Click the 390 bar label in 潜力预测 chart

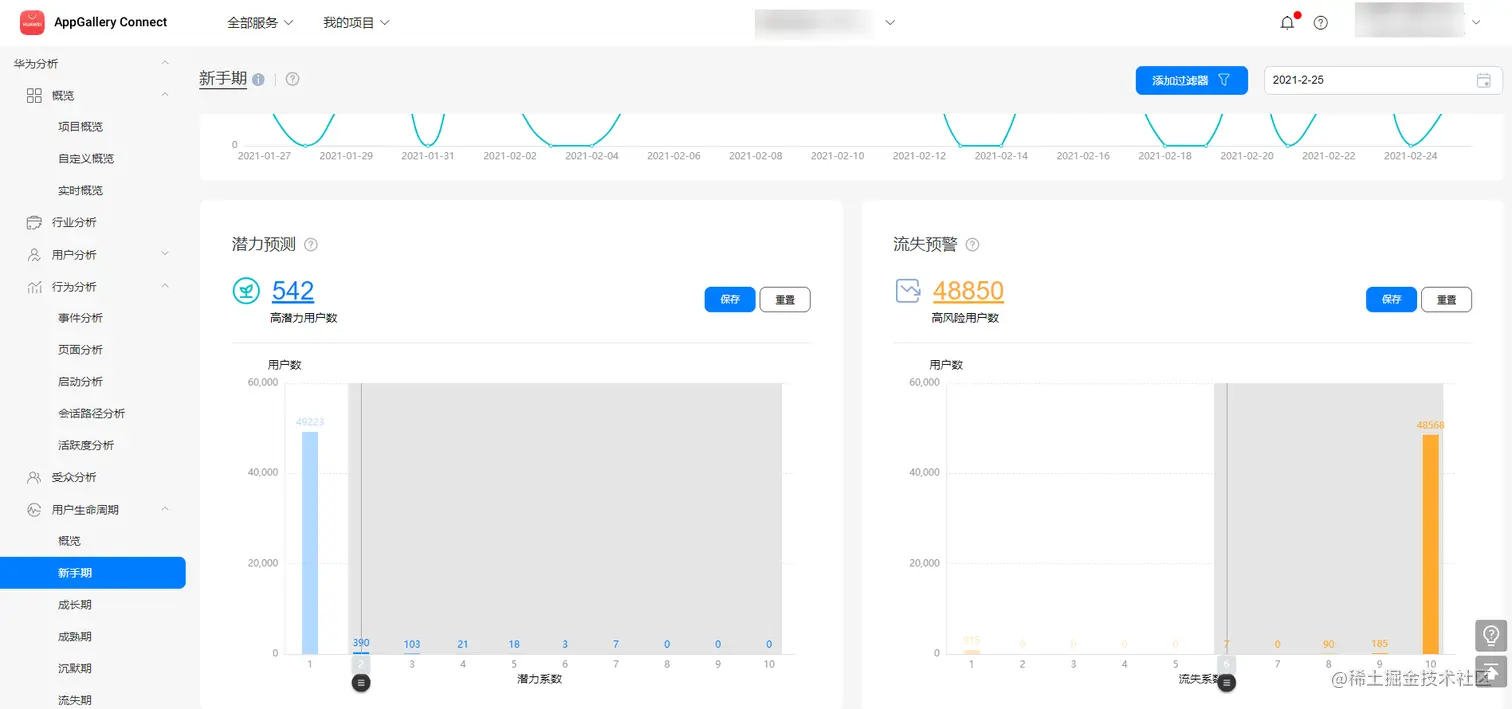361,643
